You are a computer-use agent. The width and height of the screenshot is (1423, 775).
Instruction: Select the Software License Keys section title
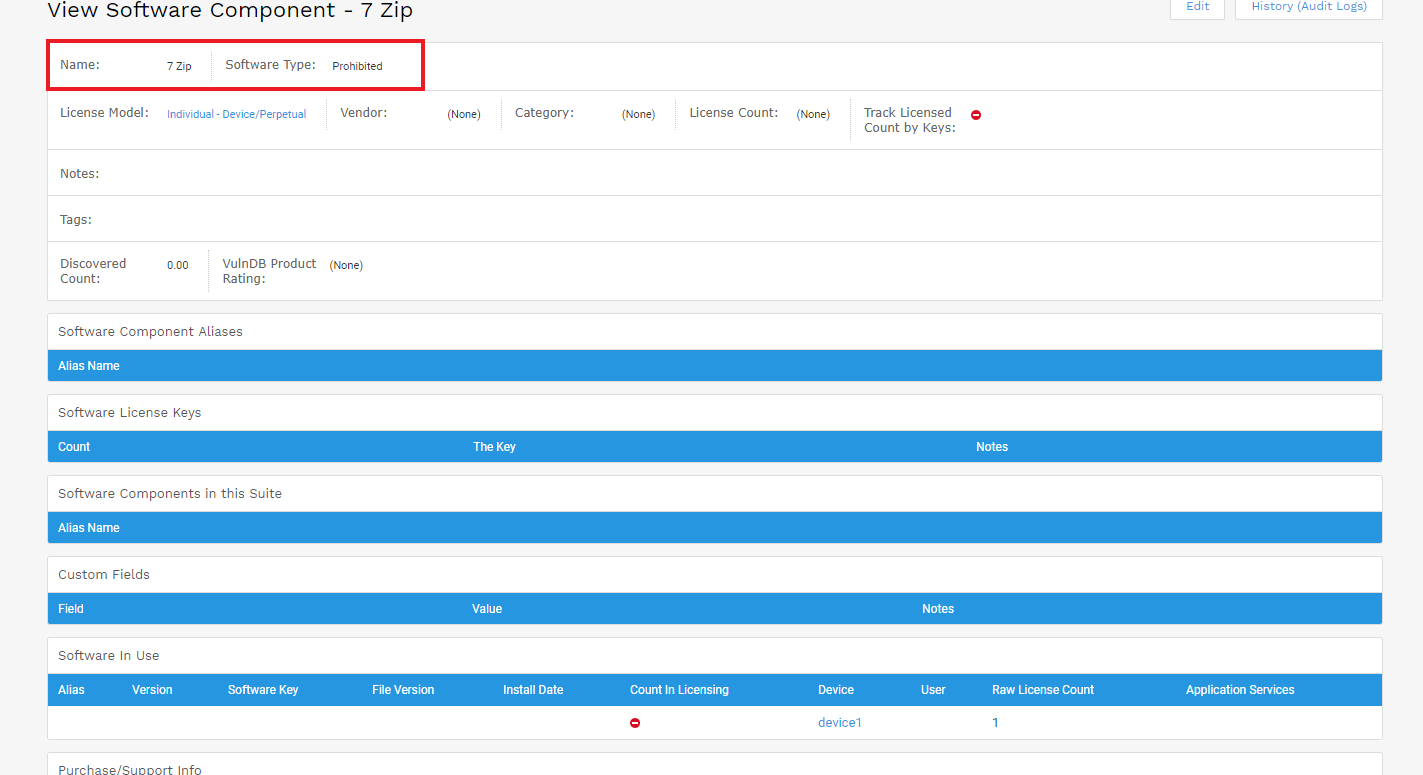click(130, 413)
